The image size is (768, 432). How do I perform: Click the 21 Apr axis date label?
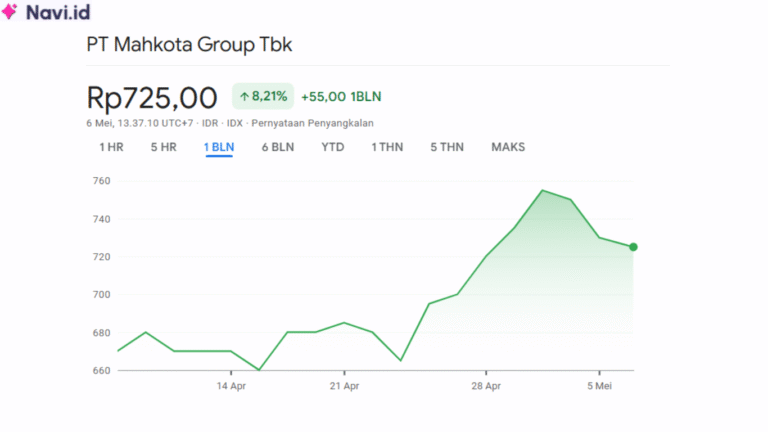click(x=344, y=386)
